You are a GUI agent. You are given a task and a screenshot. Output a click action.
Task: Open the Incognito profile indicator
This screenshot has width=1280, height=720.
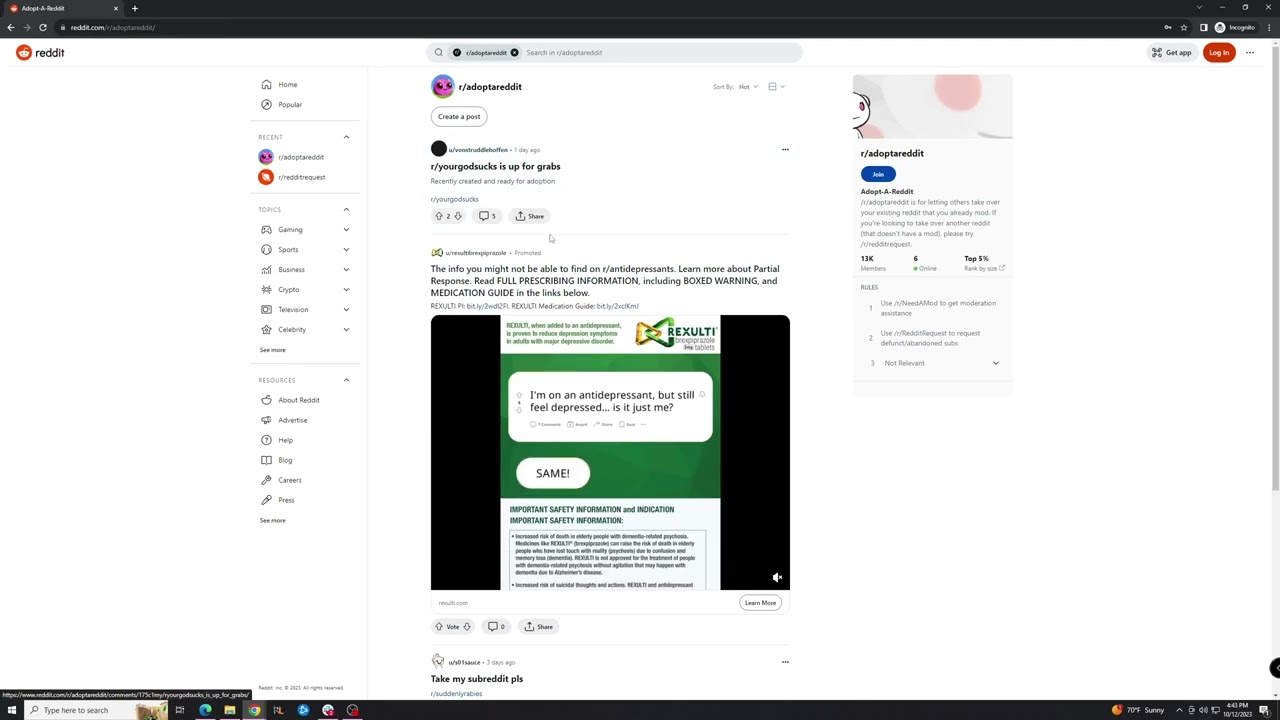[x=1235, y=27]
